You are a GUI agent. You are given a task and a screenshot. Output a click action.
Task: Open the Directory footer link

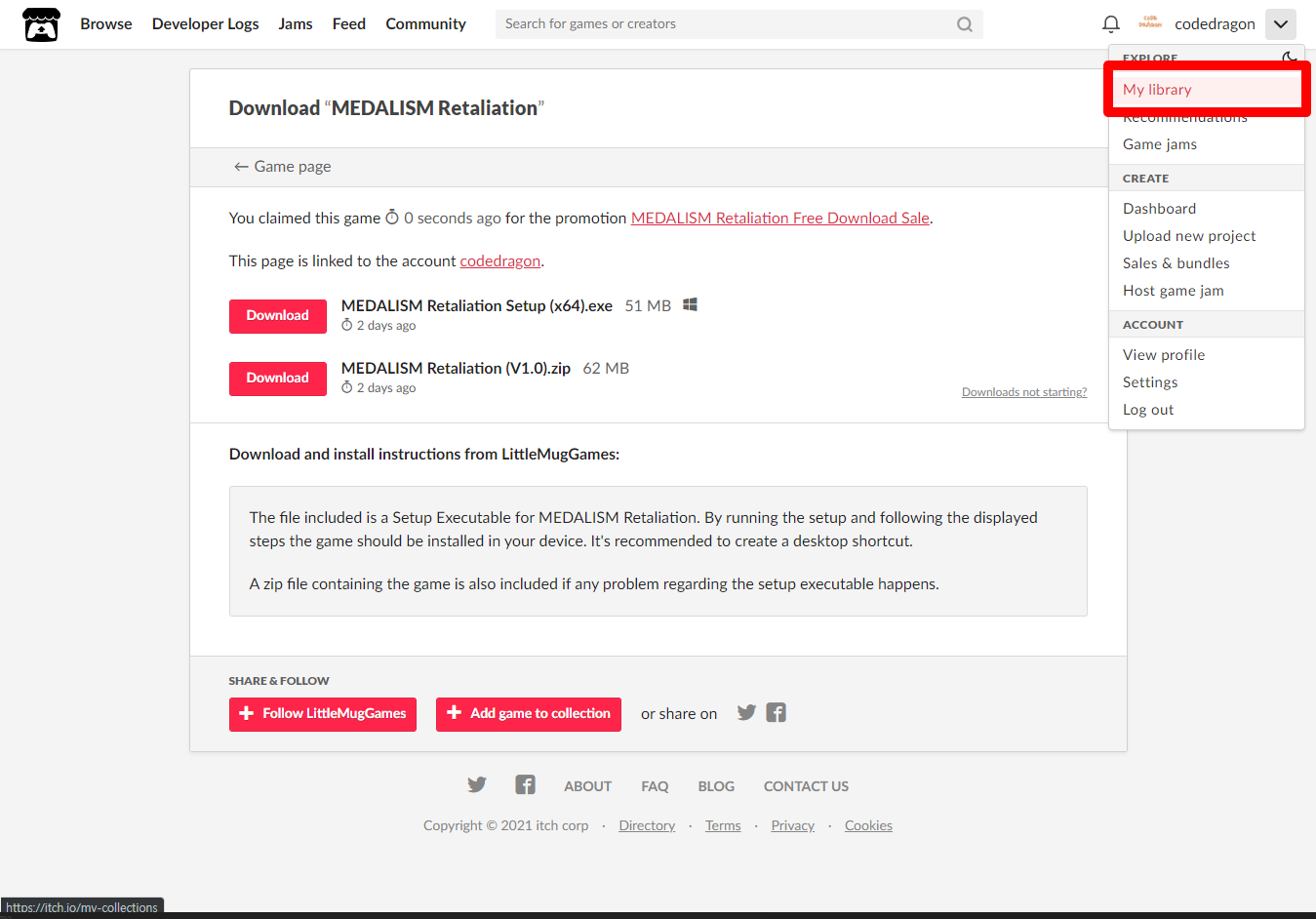click(x=647, y=825)
